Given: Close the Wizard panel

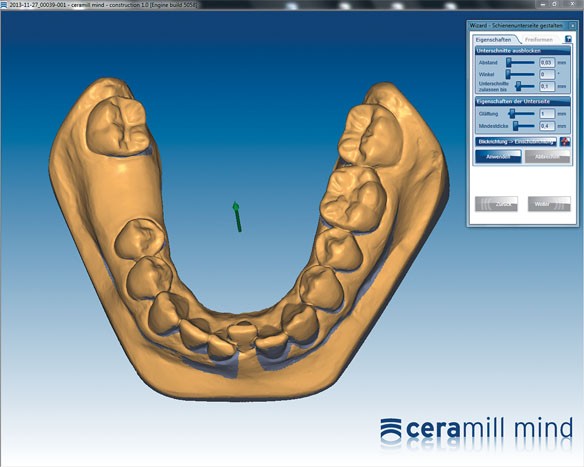Looking at the screenshot, I should click(572, 25).
